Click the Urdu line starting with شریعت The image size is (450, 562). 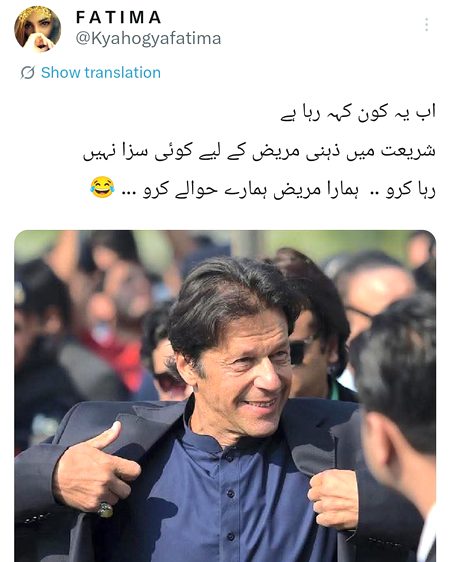click(259, 151)
